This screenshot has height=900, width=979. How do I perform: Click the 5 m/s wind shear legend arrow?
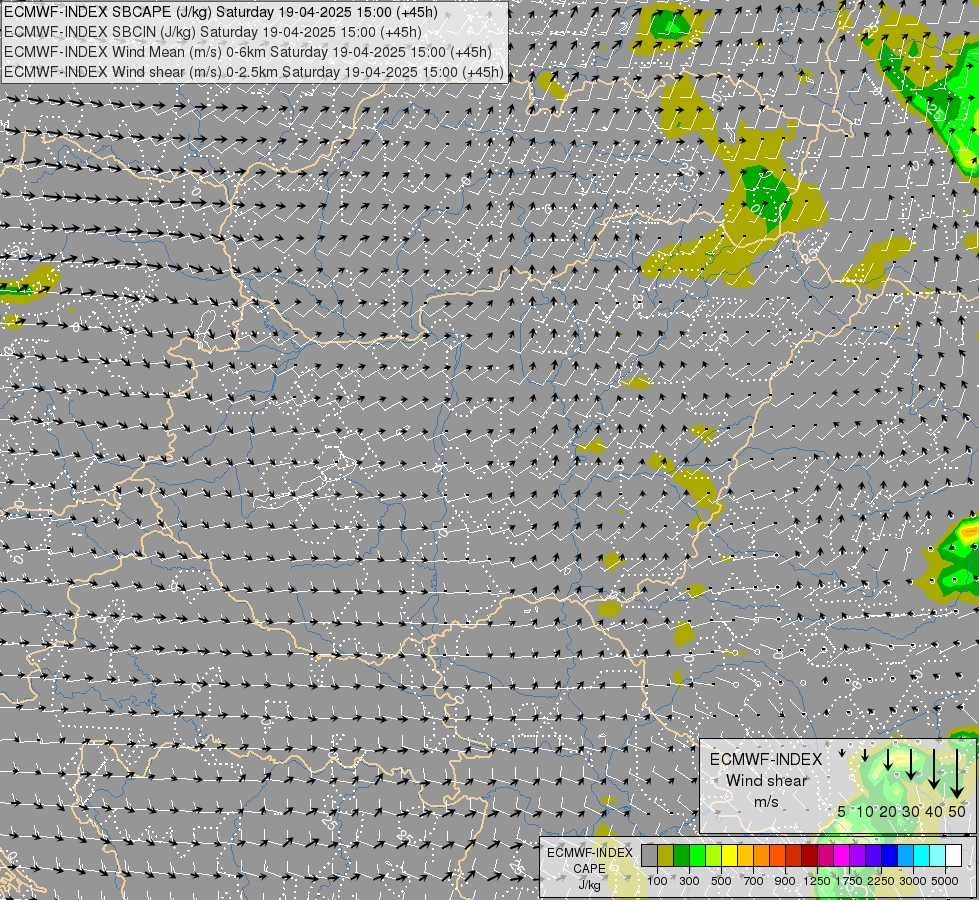pyautogui.click(x=842, y=753)
